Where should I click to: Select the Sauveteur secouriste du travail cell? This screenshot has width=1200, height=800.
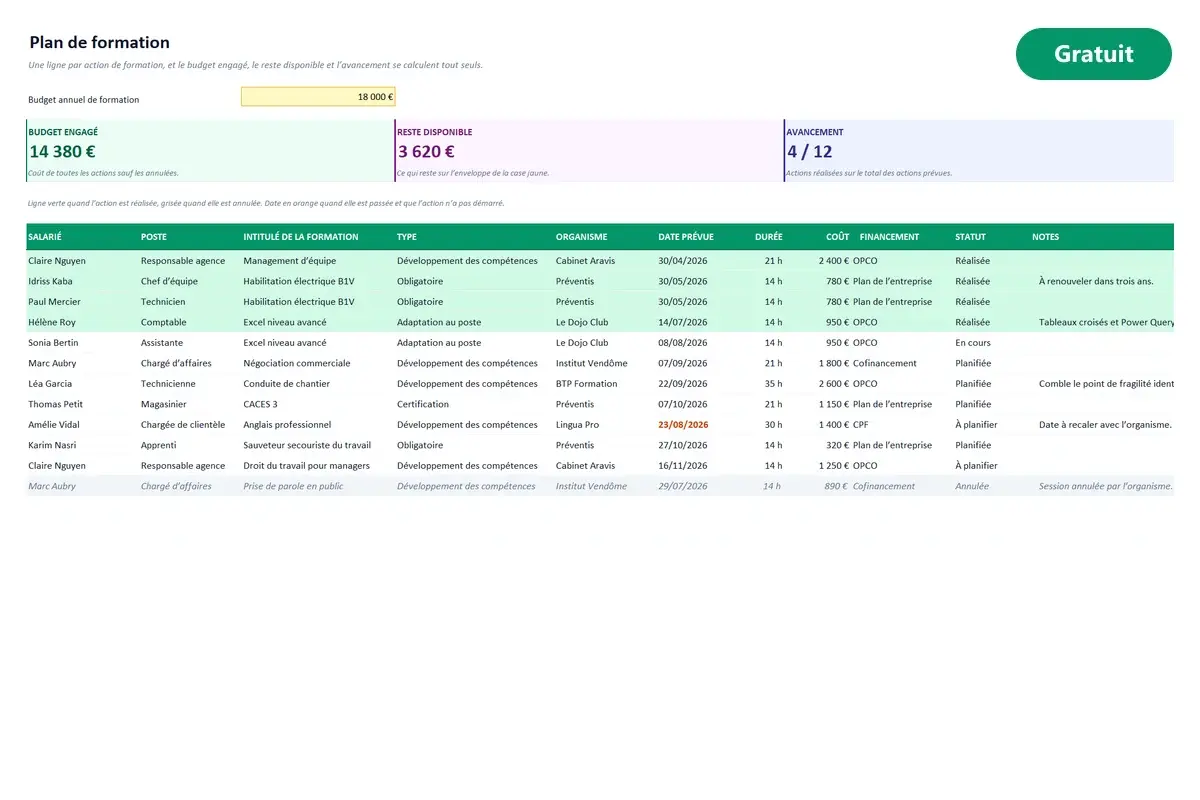[307, 445]
